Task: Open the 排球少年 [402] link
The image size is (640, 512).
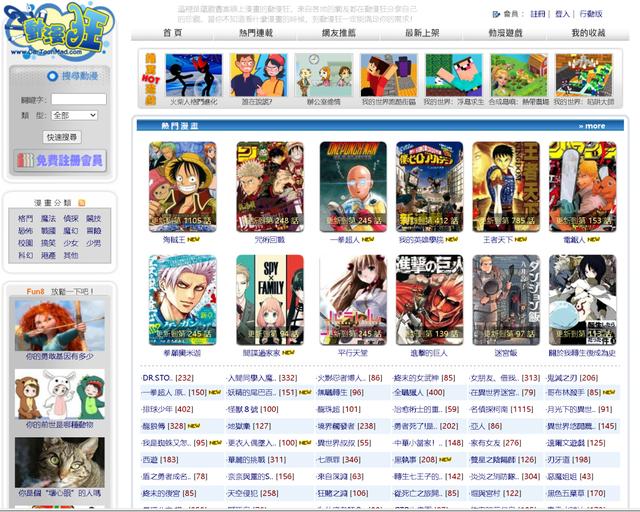Action: 168,409
